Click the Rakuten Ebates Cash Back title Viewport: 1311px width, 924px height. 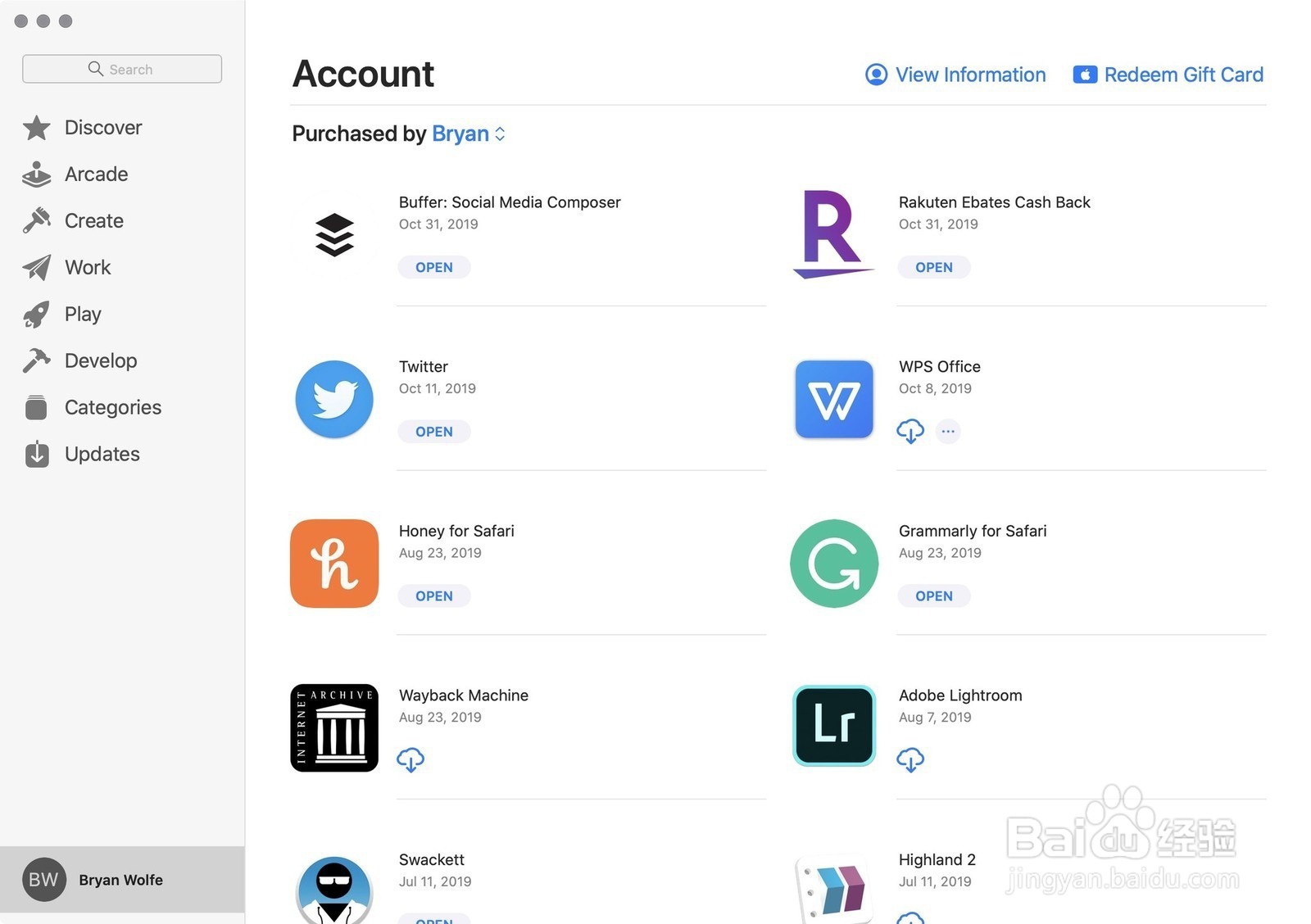coord(995,202)
